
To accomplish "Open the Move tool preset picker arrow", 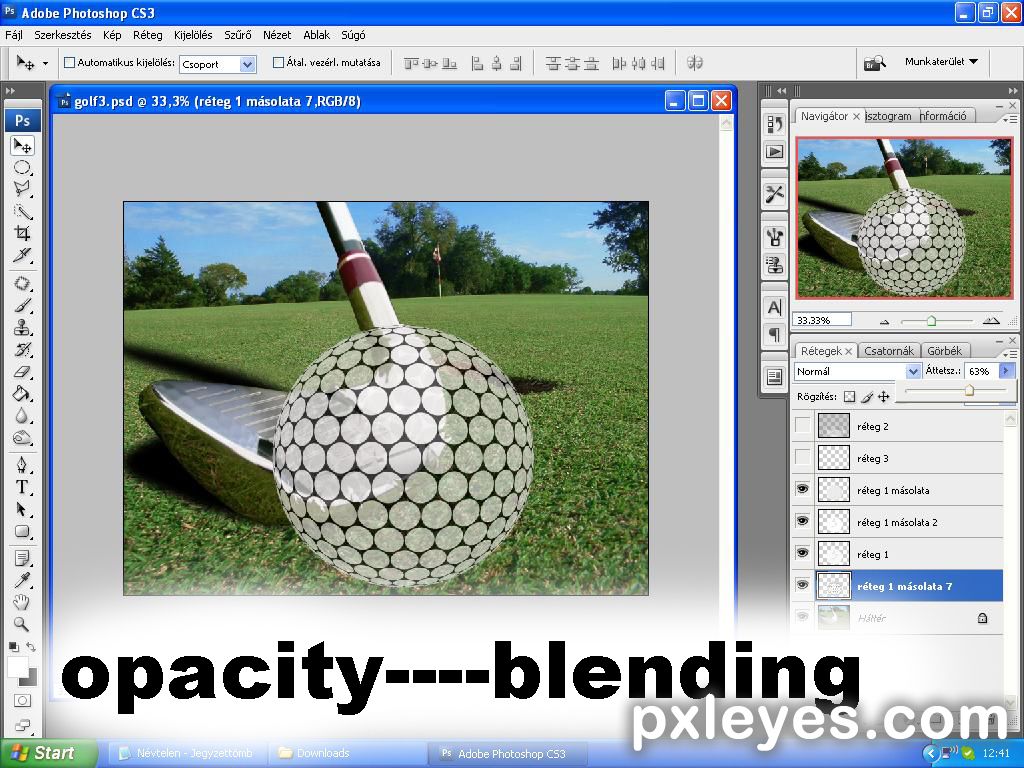I will [x=45, y=63].
